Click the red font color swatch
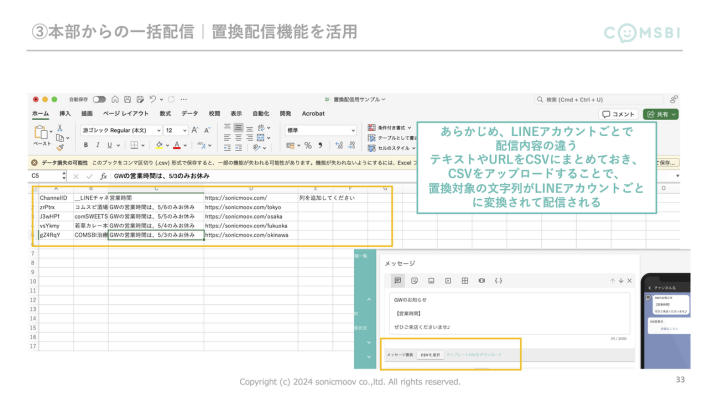The width and height of the screenshot is (708, 398). point(177,145)
